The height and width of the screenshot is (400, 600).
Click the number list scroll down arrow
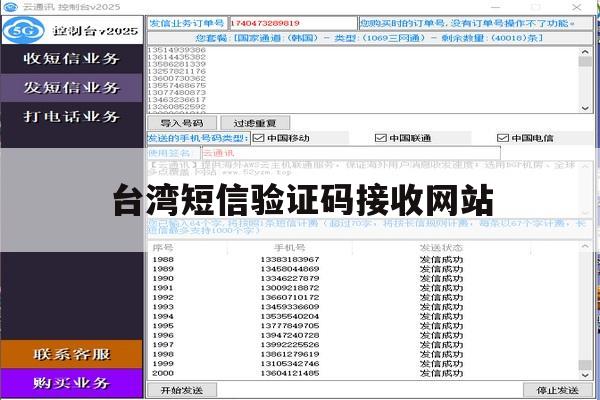(x=585, y=108)
